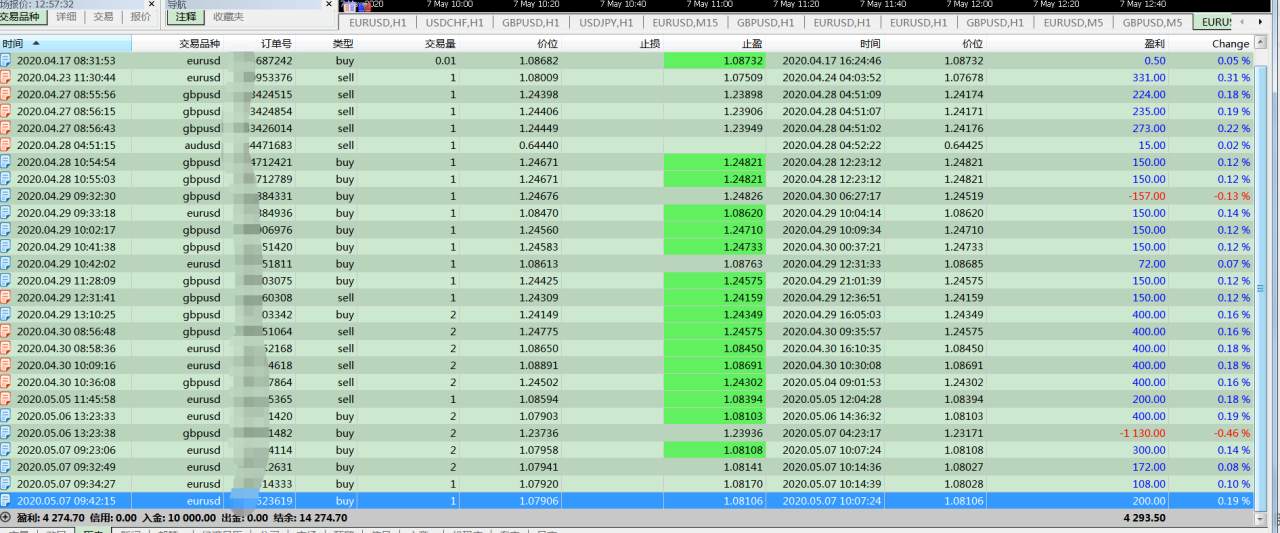
Task: Sort by the 盈利 column header
Action: pyautogui.click(x=1154, y=44)
